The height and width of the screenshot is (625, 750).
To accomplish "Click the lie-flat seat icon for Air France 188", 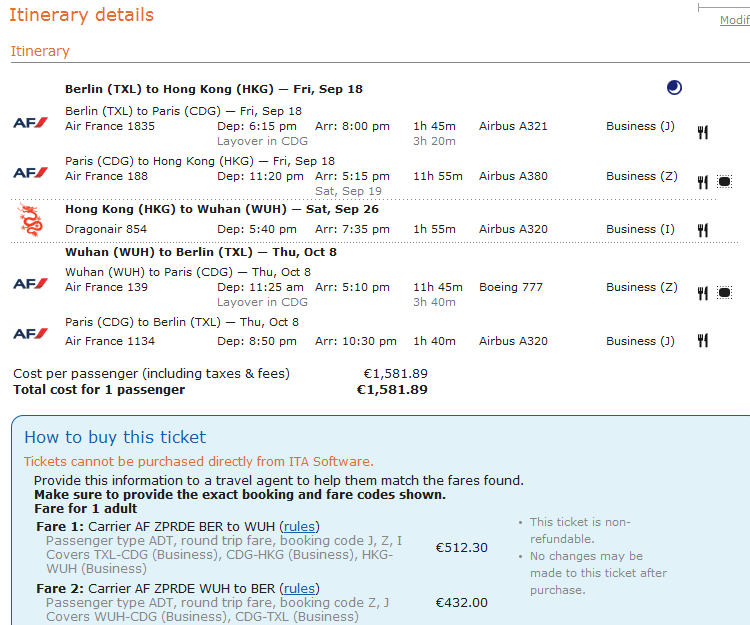I will click(725, 182).
